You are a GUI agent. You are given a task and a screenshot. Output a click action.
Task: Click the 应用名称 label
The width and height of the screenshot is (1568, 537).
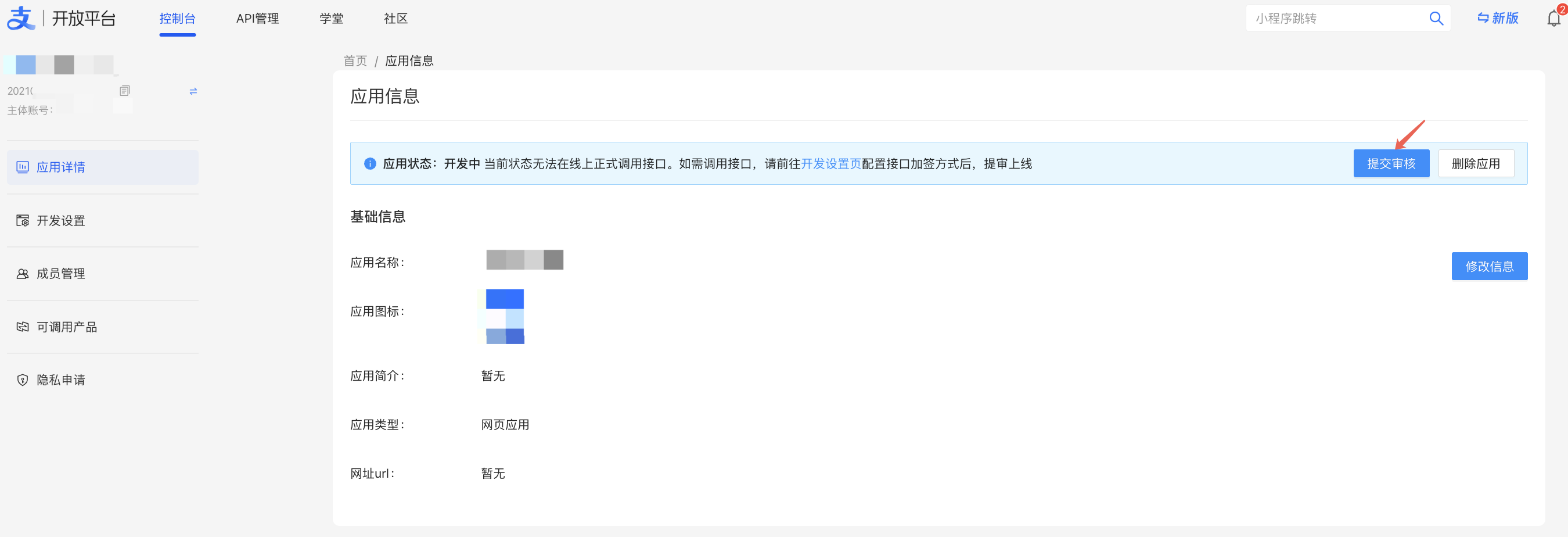point(377,263)
